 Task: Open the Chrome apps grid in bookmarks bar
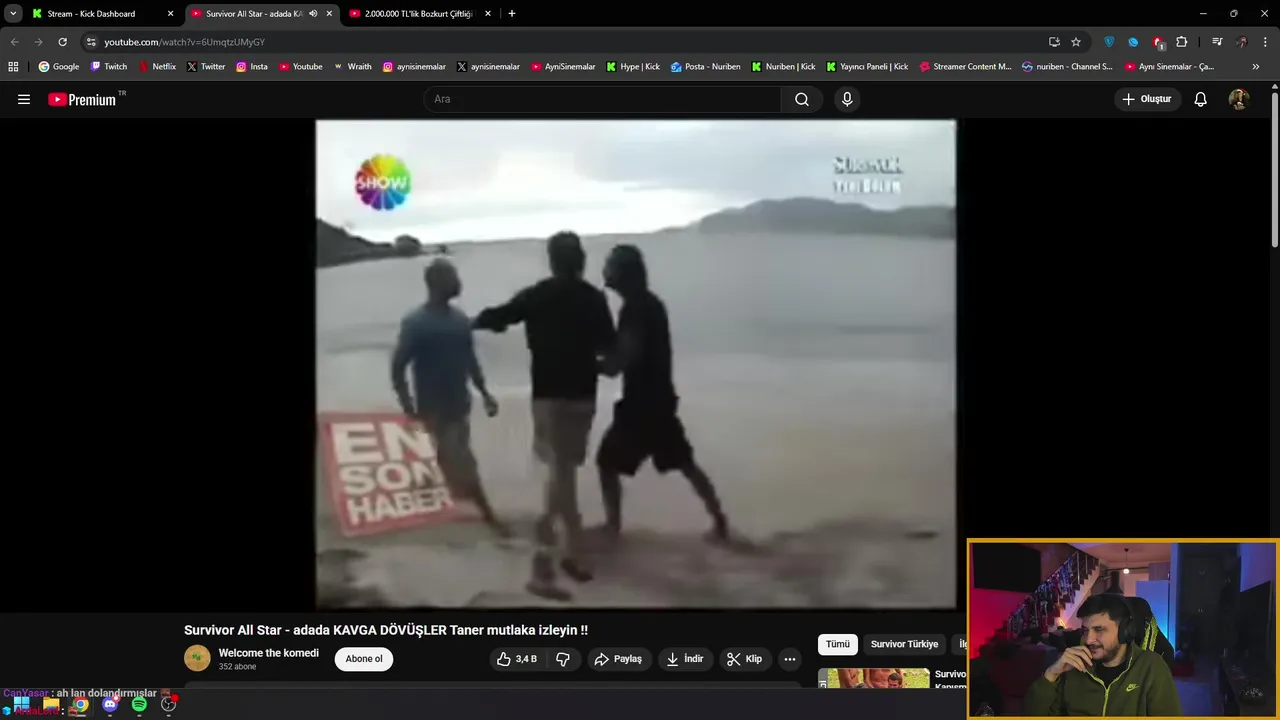click(x=13, y=67)
